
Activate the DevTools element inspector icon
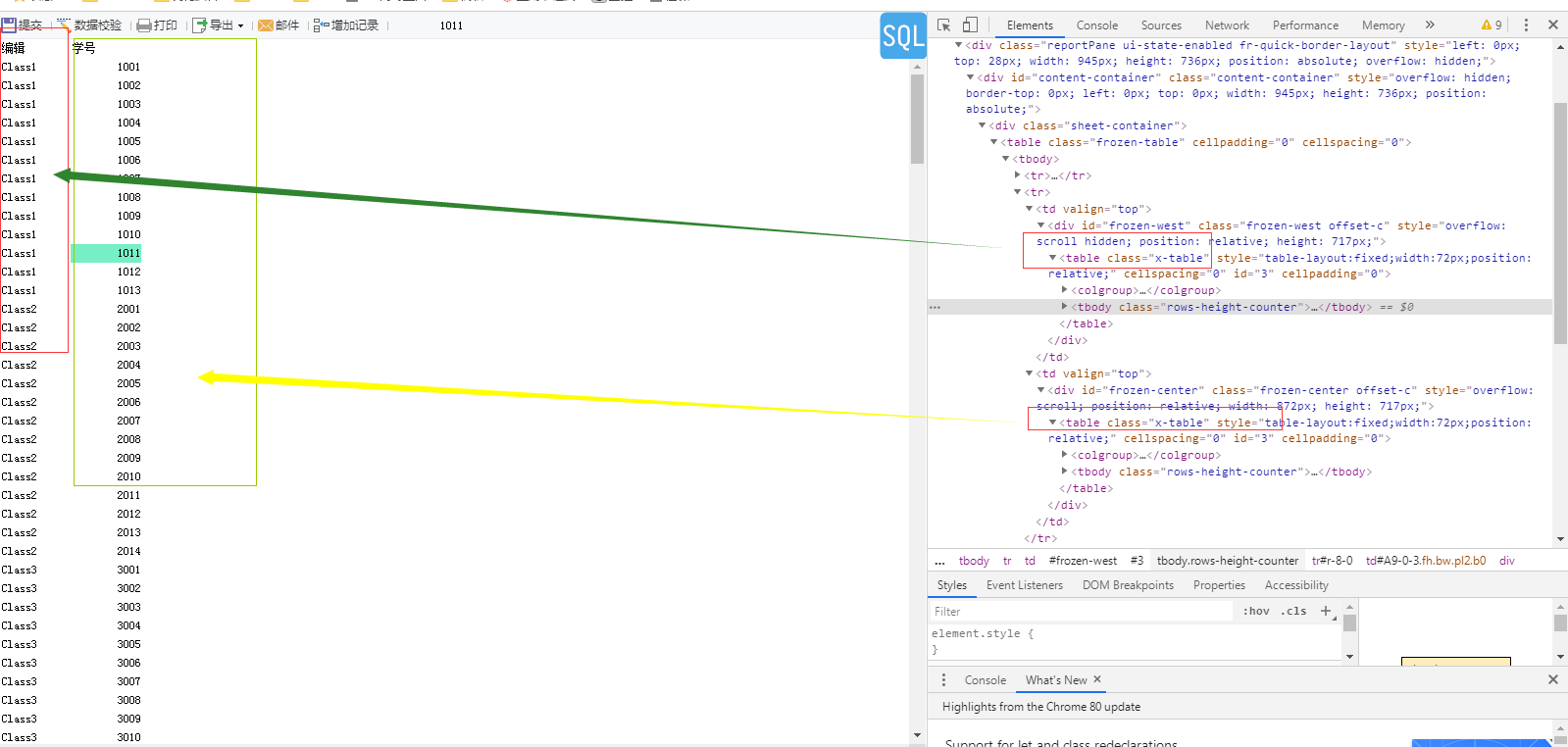point(943,25)
